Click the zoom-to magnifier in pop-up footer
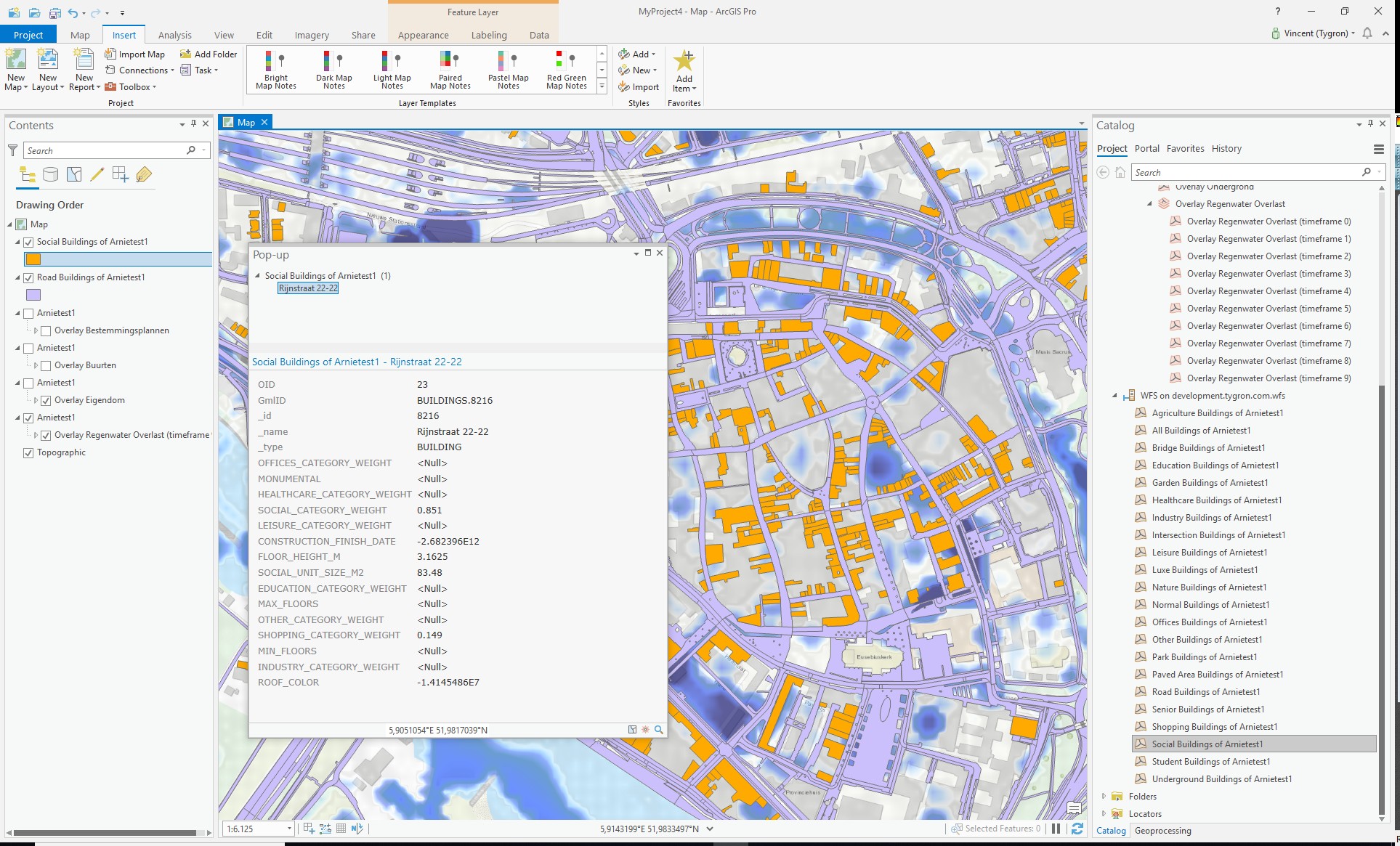The width and height of the screenshot is (1400, 846). 659,730
